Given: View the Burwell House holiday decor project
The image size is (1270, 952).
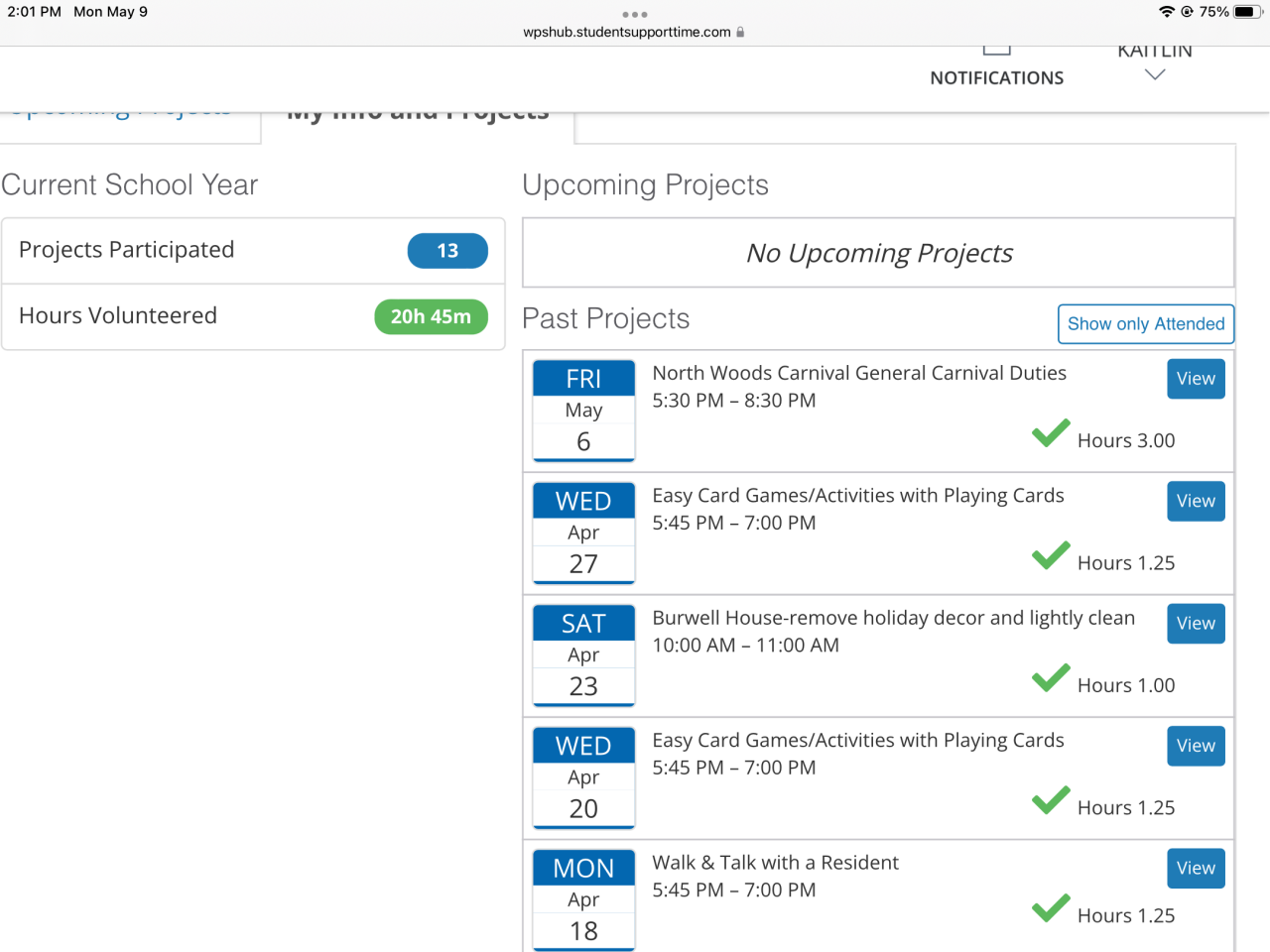Looking at the screenshot, I should tap(1196, 624).
